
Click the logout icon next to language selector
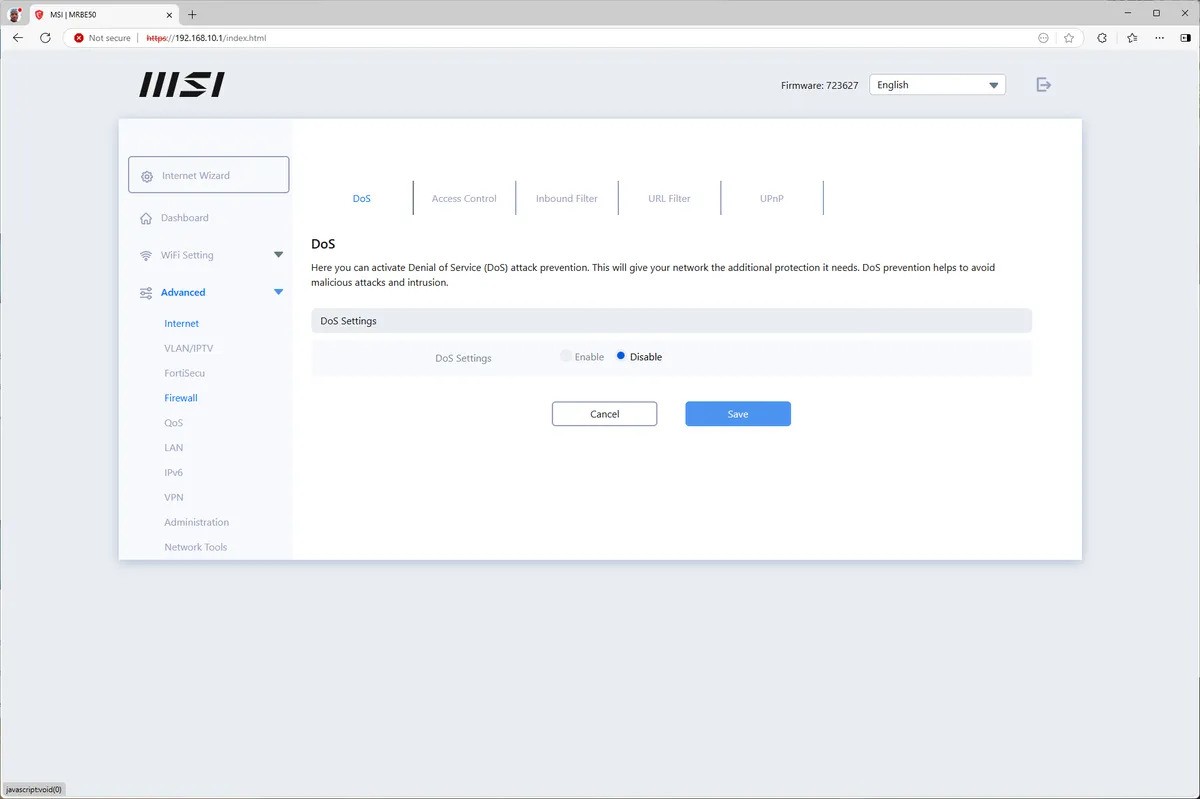coord(1043,85)
